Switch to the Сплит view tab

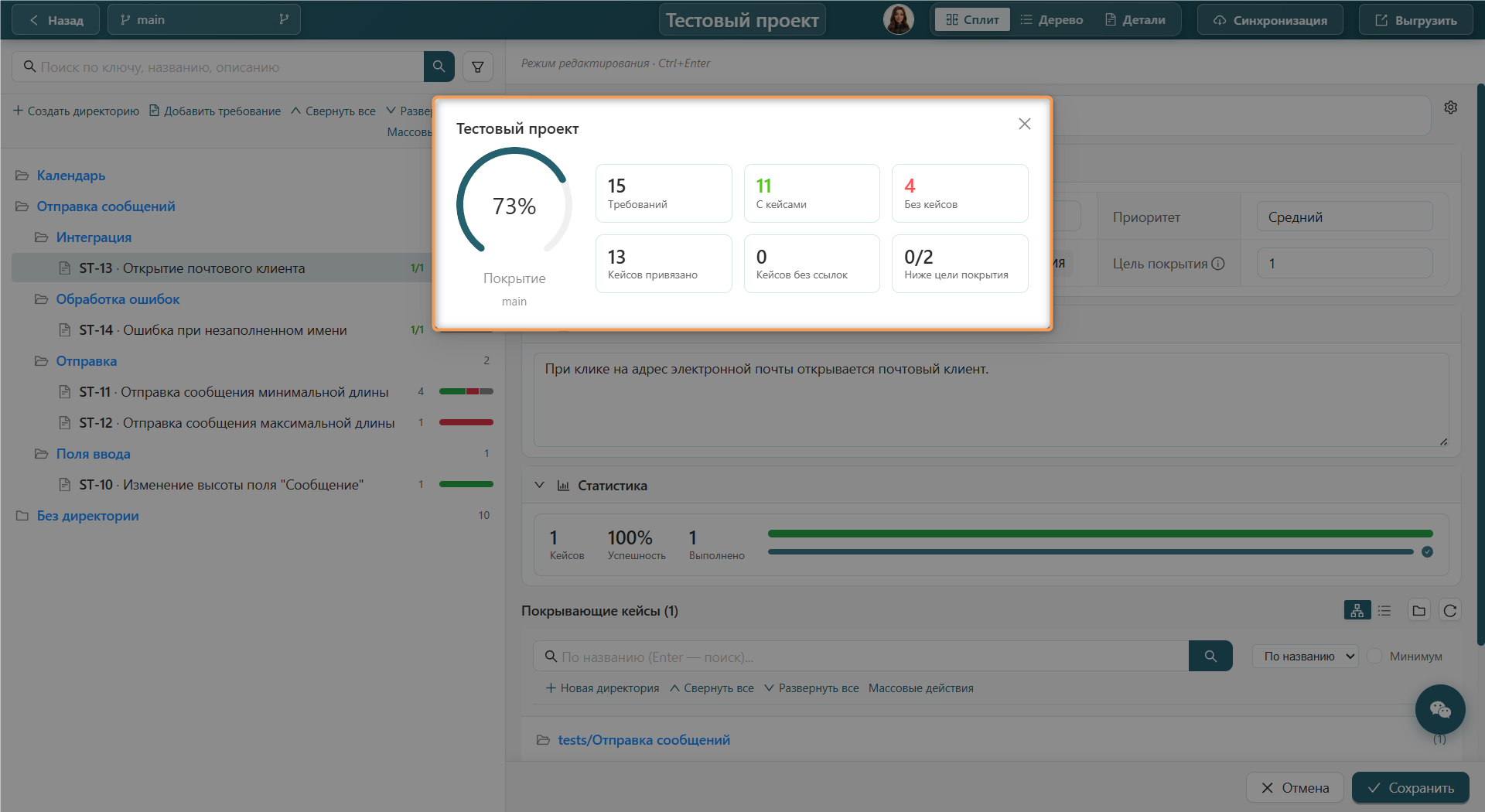[x=972, y=20]
